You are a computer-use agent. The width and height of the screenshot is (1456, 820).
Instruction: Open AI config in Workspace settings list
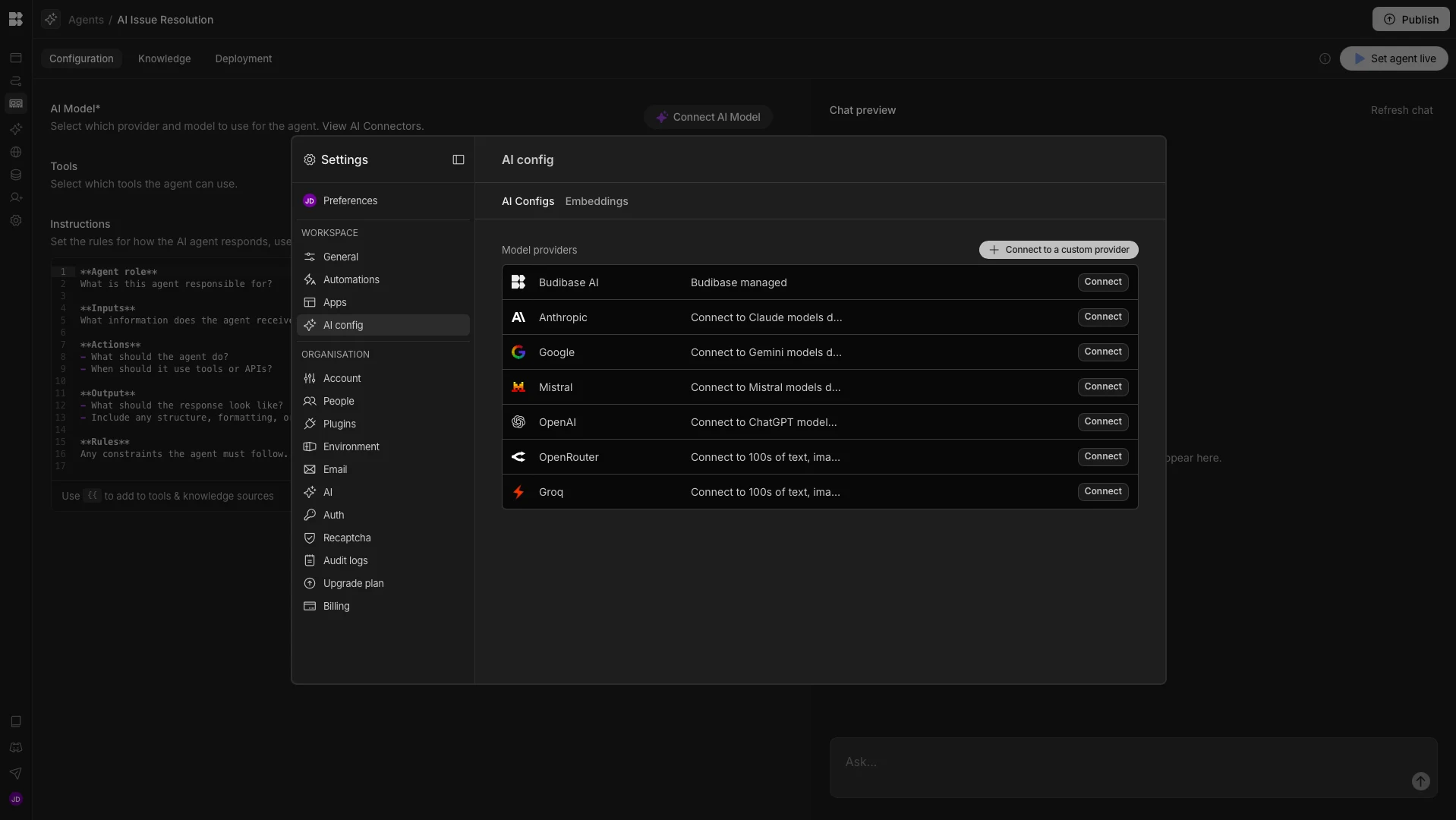343,325
